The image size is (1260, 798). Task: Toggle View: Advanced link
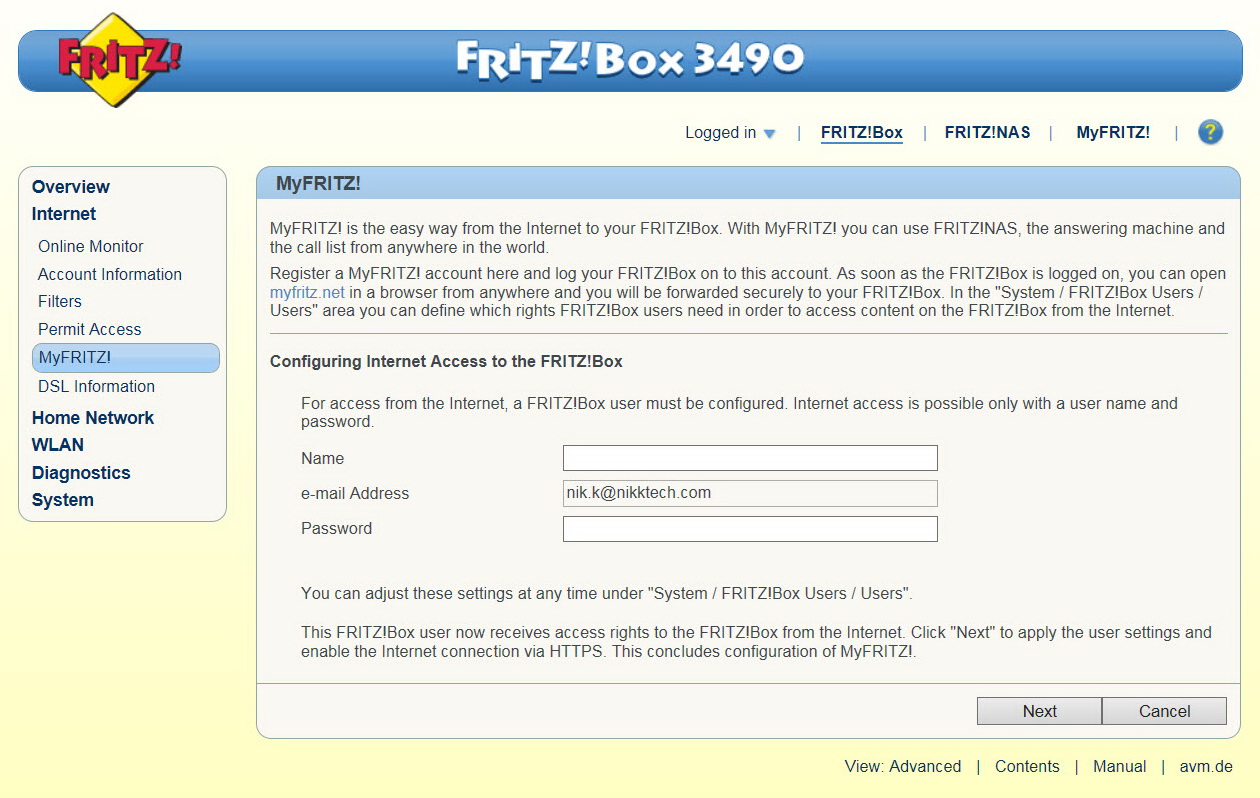click(903, 766)
